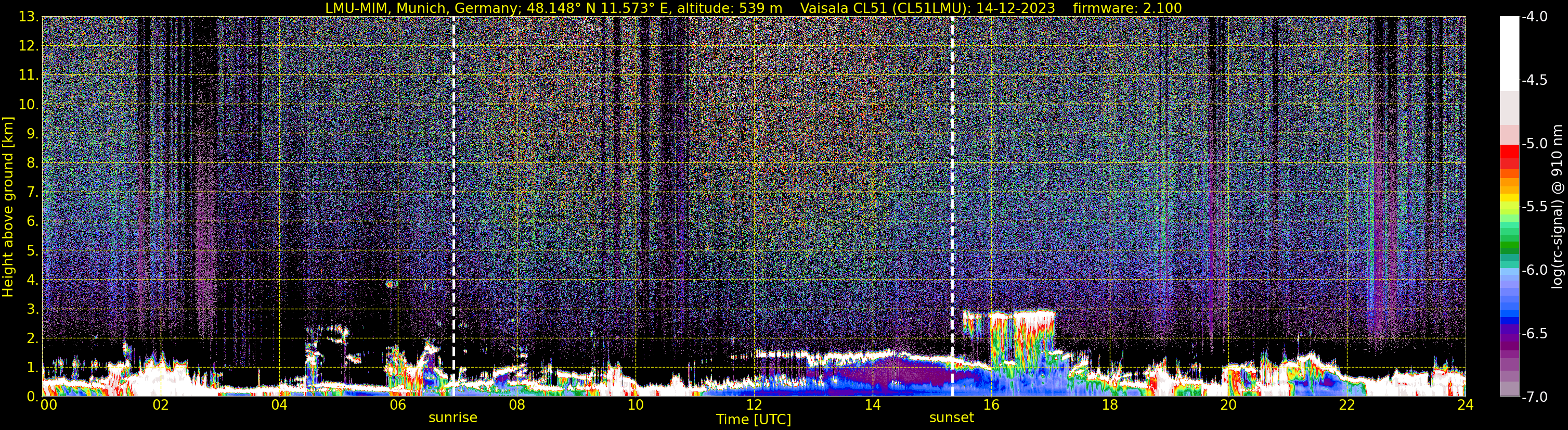Click the height axis tick label '7.'
Image resolution: width=1568 pixels, height=430 pixels.
pos(32,192)
